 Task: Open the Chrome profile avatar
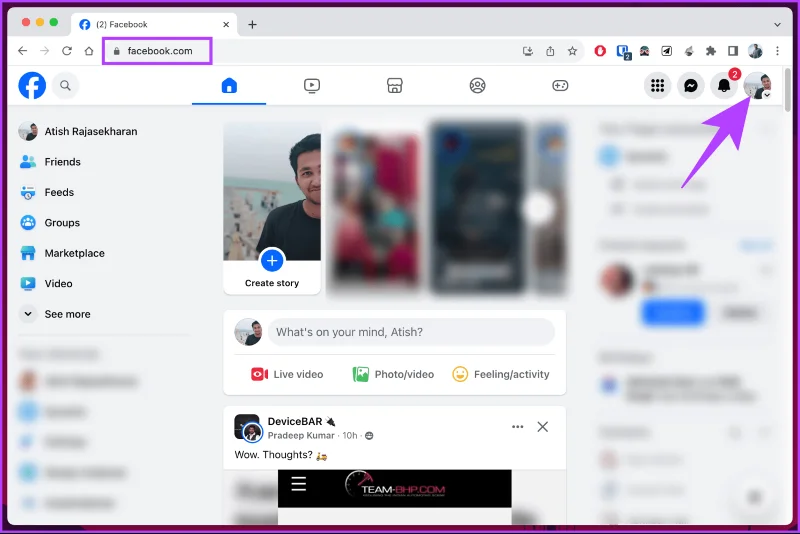(x=755, y=50)
